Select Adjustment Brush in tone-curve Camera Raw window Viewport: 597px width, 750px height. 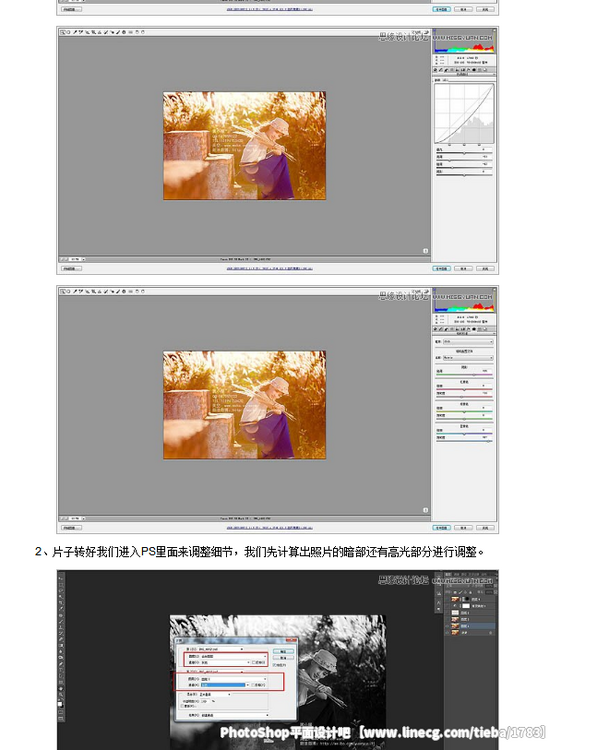[118, 33]
